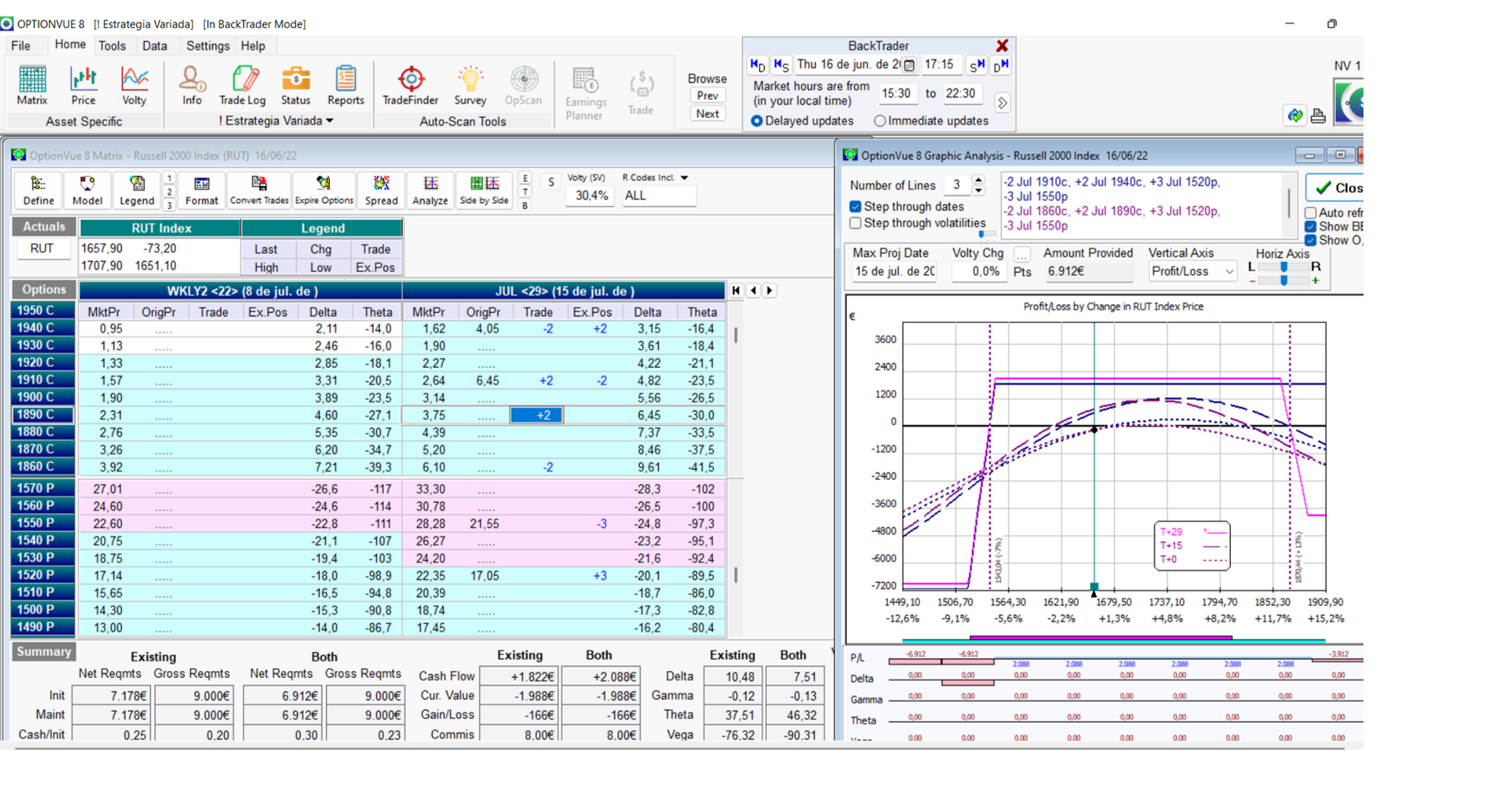Screen dimensions: 1512x800
Task: Open the Earnings Planner icon
Action: point(585,93)
